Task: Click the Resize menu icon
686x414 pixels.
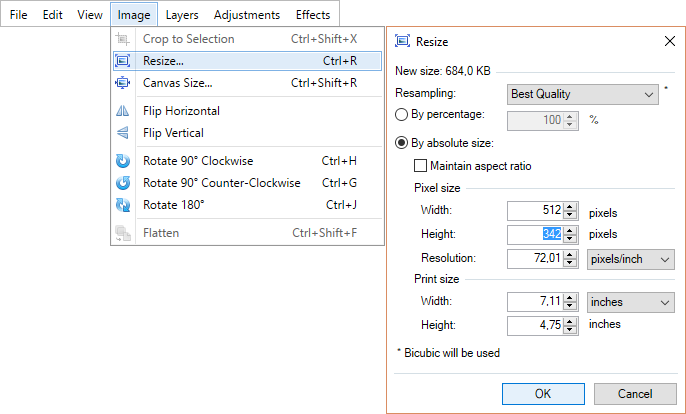Action: click(x=122, y=61)
